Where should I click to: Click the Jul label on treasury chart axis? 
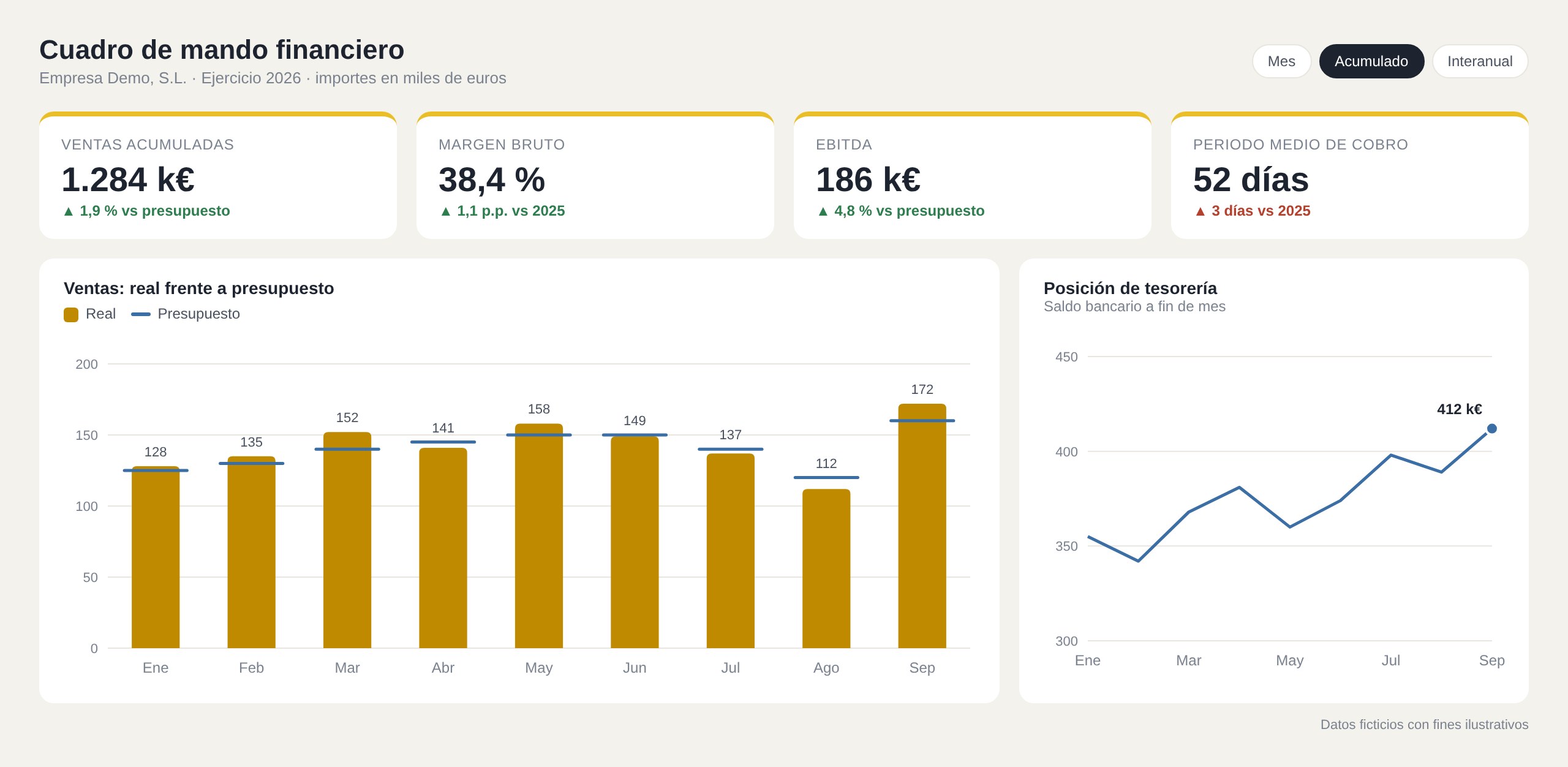tap(1391, 660)
